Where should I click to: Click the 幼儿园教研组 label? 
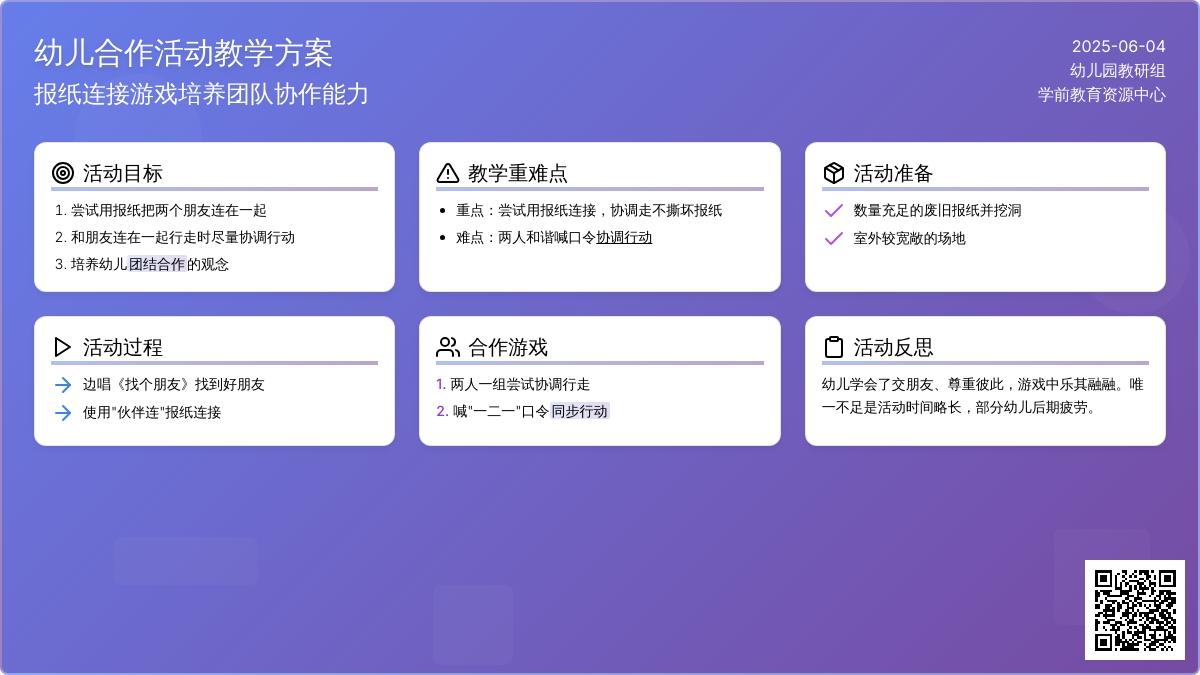1118,70
